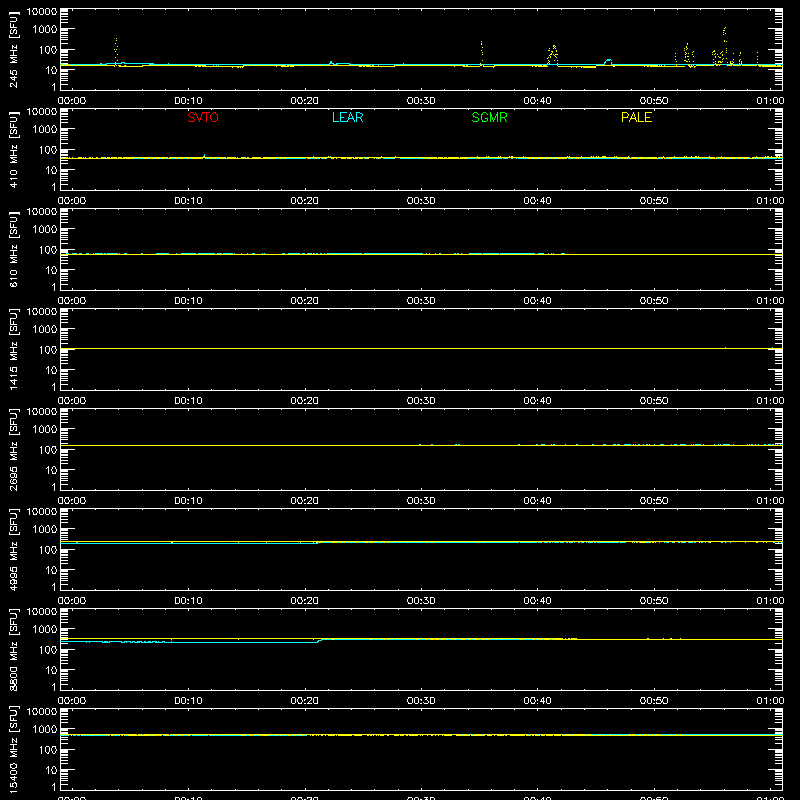Click the 00:00 tick label below the 2695 MHz plot

coord(72,501)
